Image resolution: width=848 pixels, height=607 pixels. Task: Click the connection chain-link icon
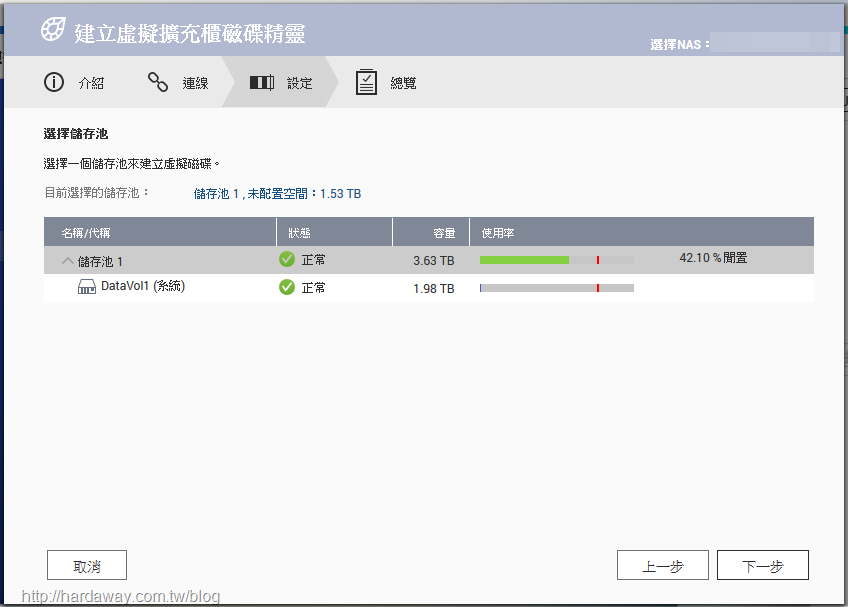(158, 82)
